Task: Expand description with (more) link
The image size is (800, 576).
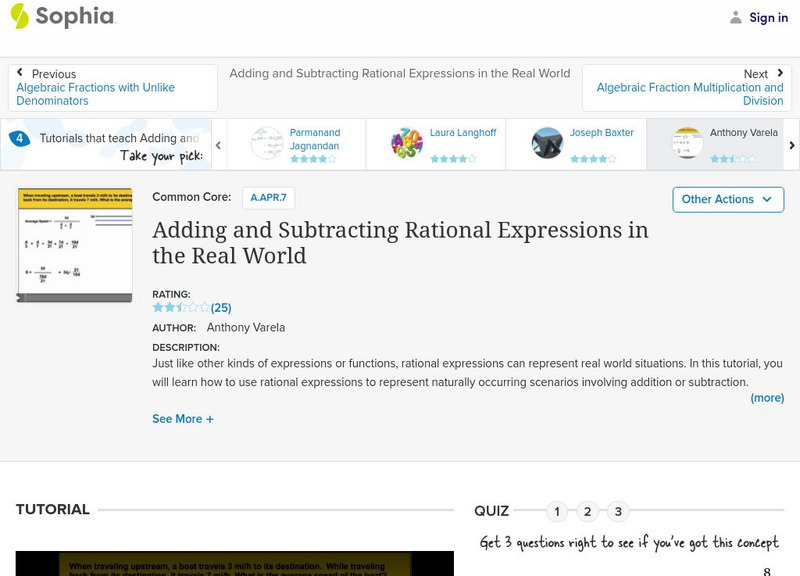Action: (767, 398)
